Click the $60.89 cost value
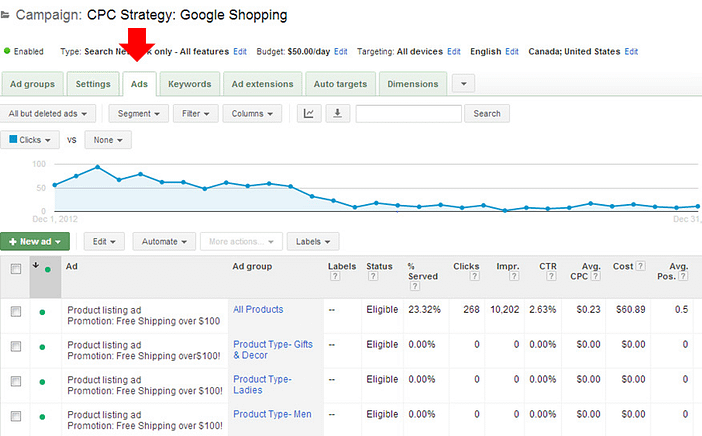Screen dimensions: 702x436 (x=630, y=309)
